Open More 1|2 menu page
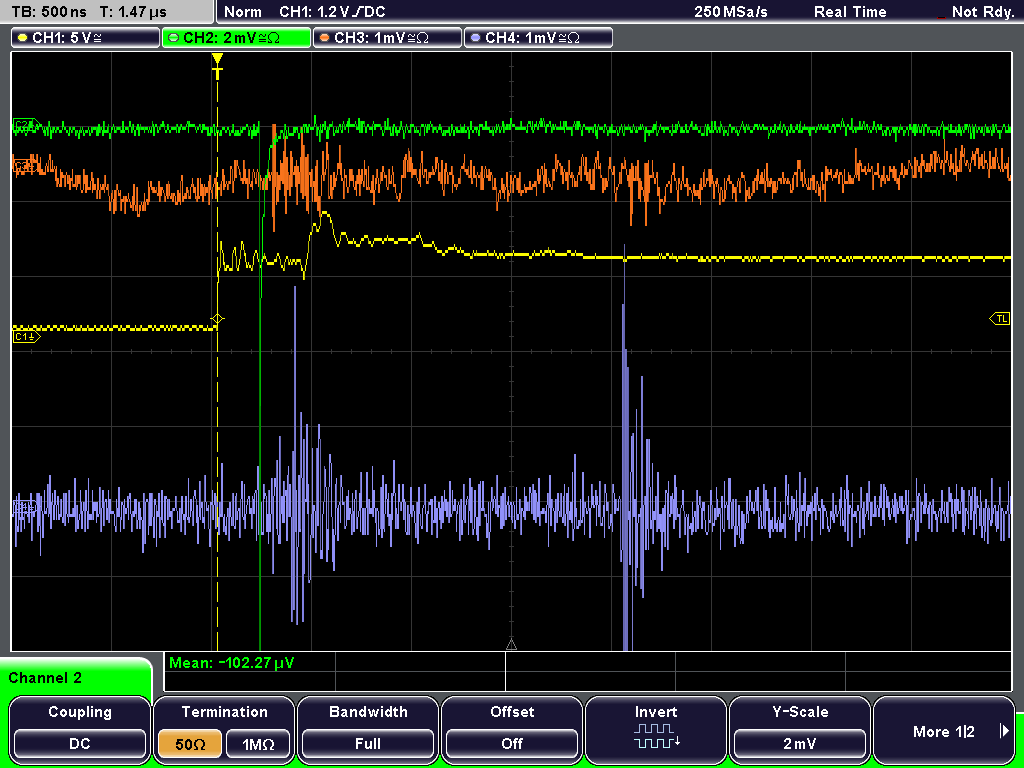Viewport: 1024px width, 768px height. click(944, 728)
